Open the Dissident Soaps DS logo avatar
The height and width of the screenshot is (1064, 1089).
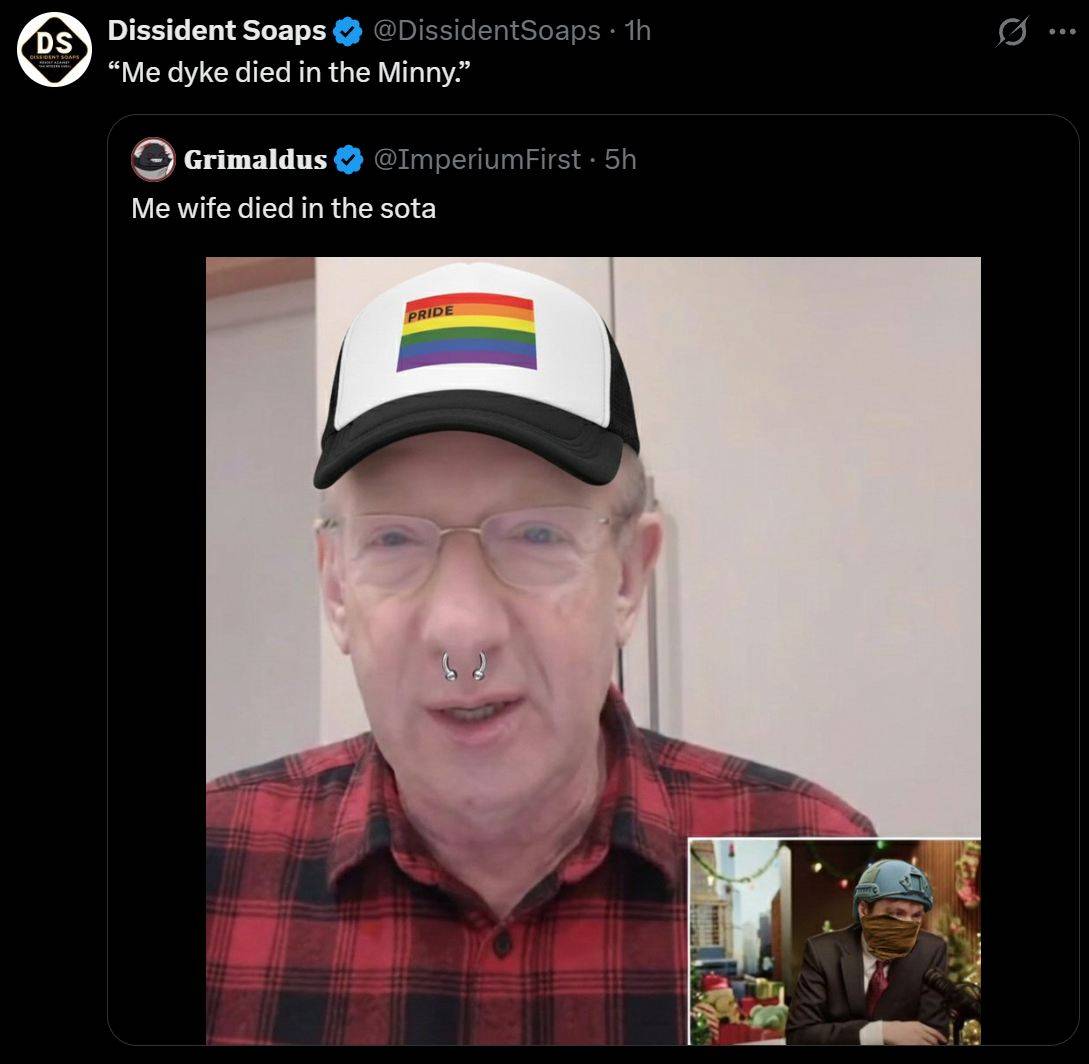(x=54, y=50)
